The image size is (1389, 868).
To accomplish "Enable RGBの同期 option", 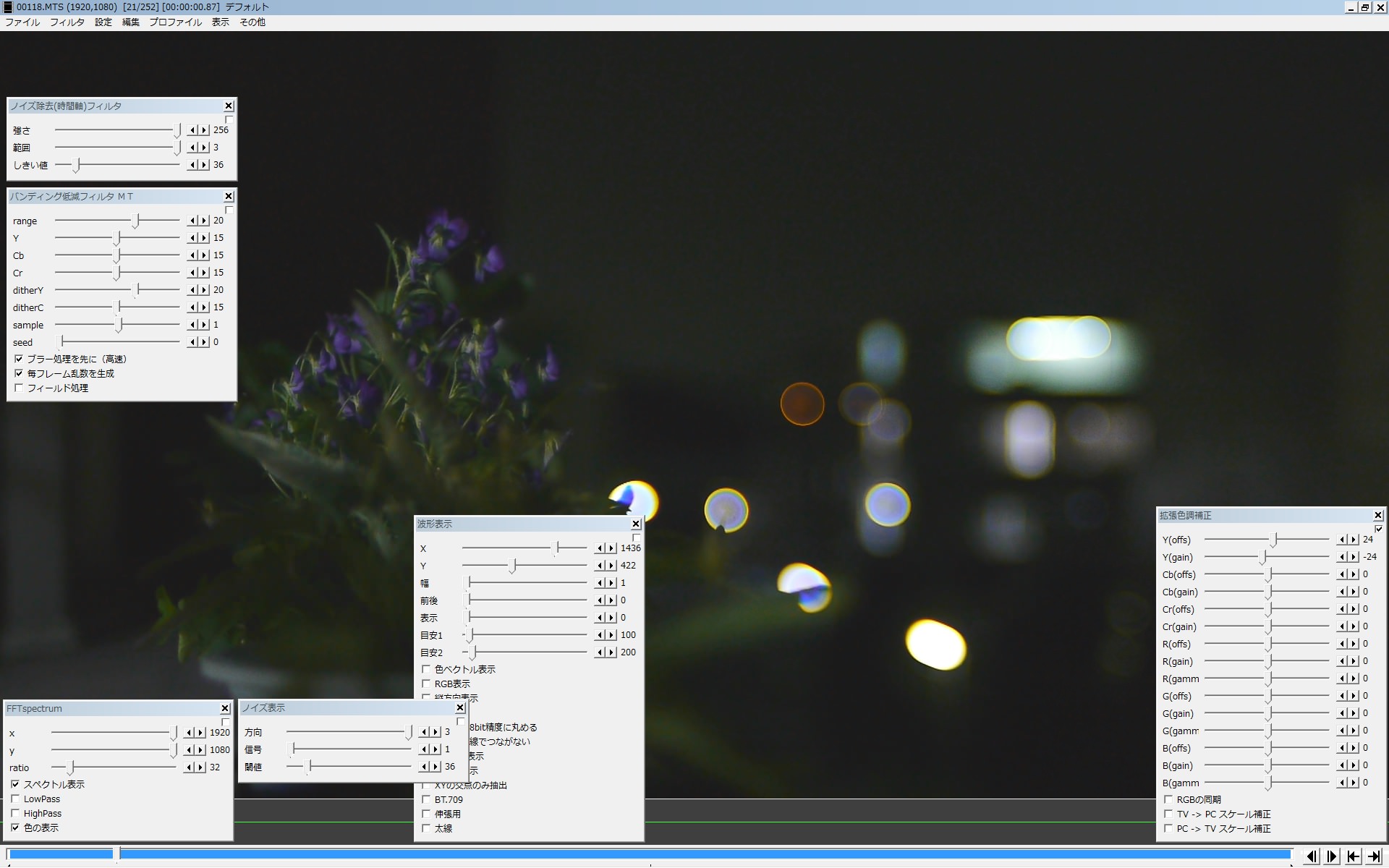I will click(1168, 800).
